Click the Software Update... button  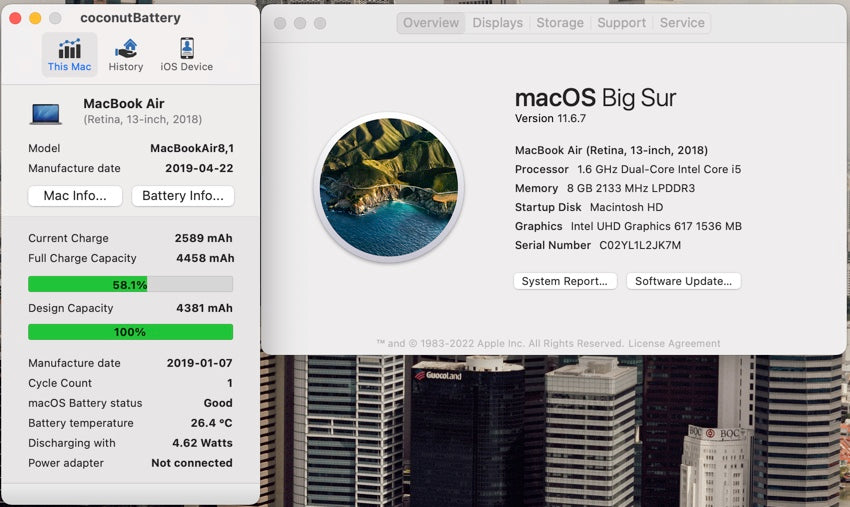(683, 281)
